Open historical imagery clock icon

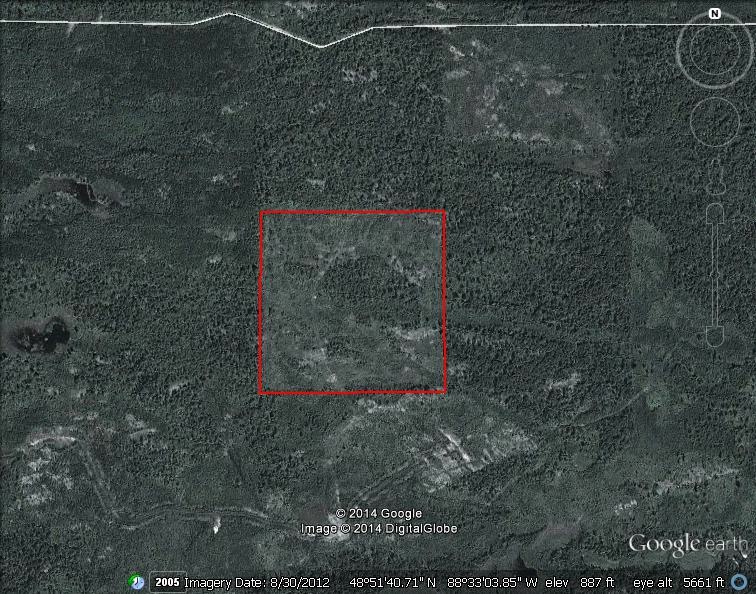tap(137, 582)
